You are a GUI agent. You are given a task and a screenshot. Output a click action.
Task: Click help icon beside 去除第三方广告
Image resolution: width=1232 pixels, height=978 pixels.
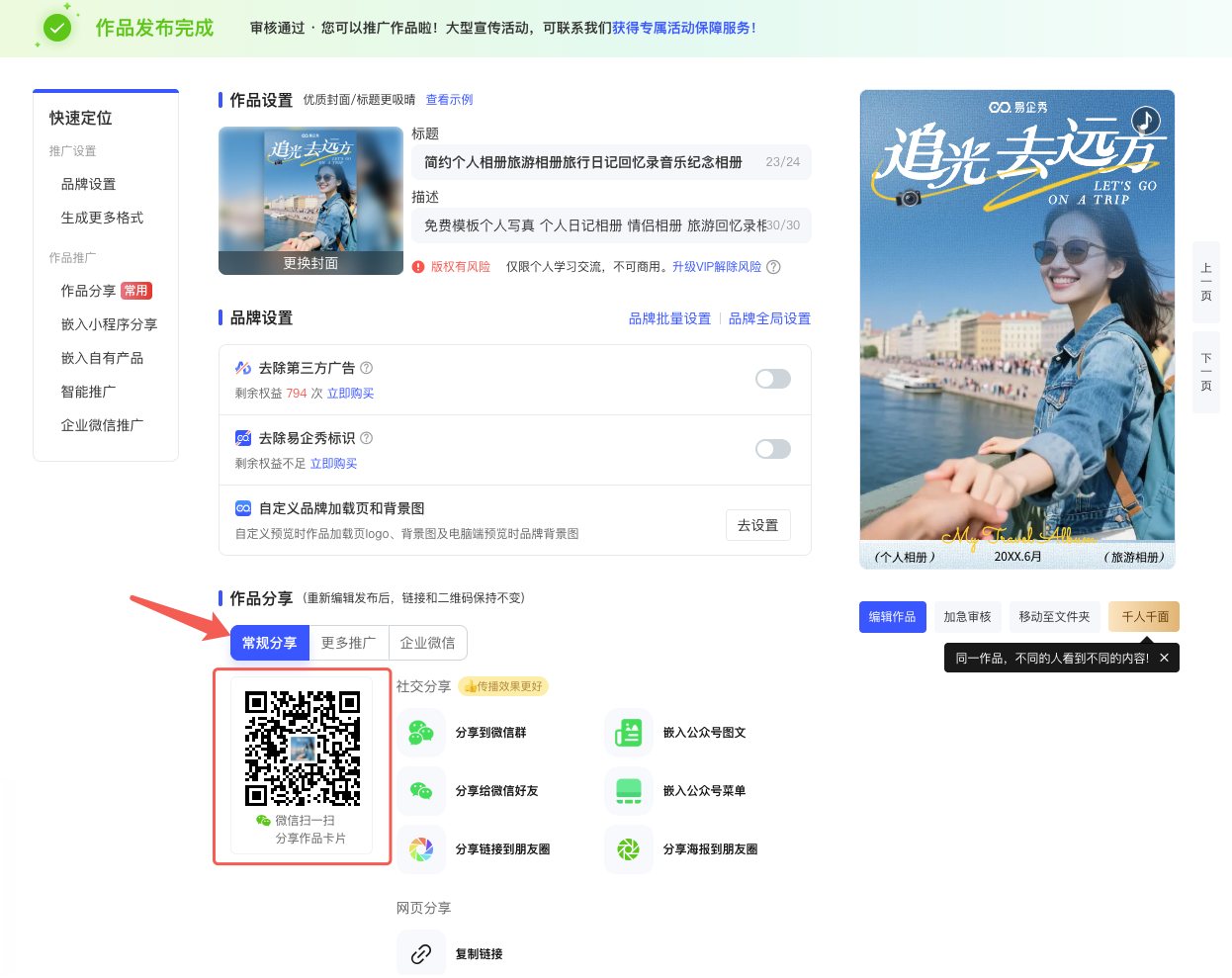[367, 368]
